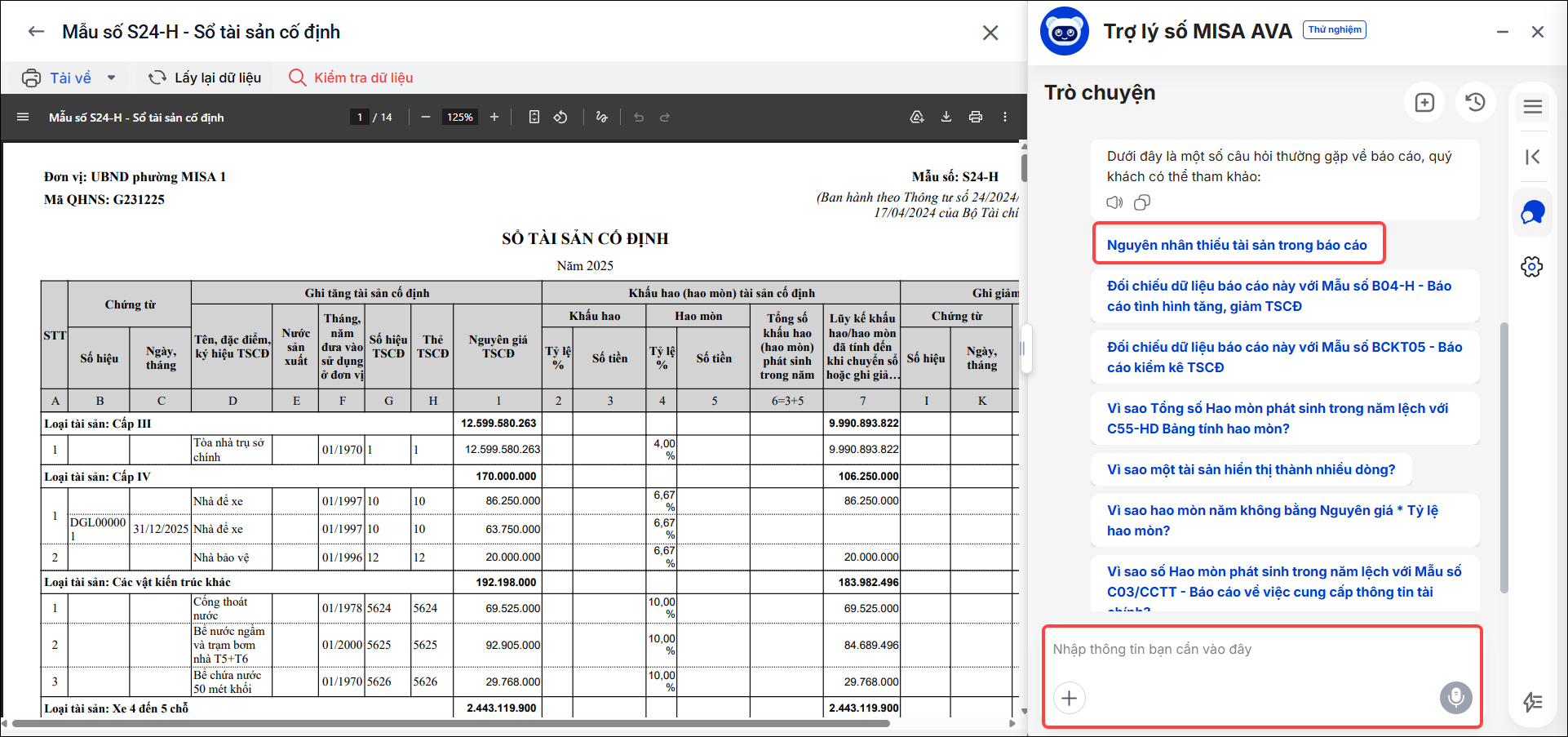Rotate the PDF counterclockwise
1568x737 pixels.
pos(560,117)
